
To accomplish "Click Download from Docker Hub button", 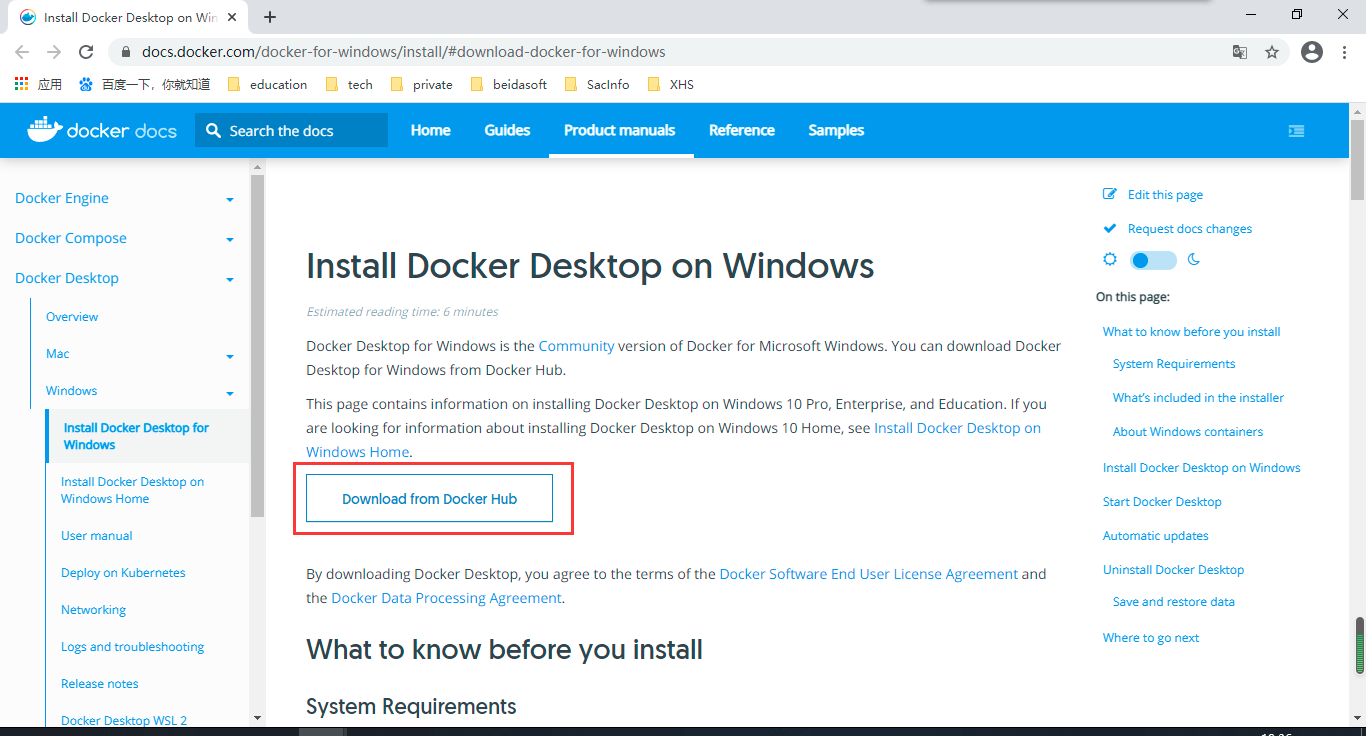I will tap(429, 498).
